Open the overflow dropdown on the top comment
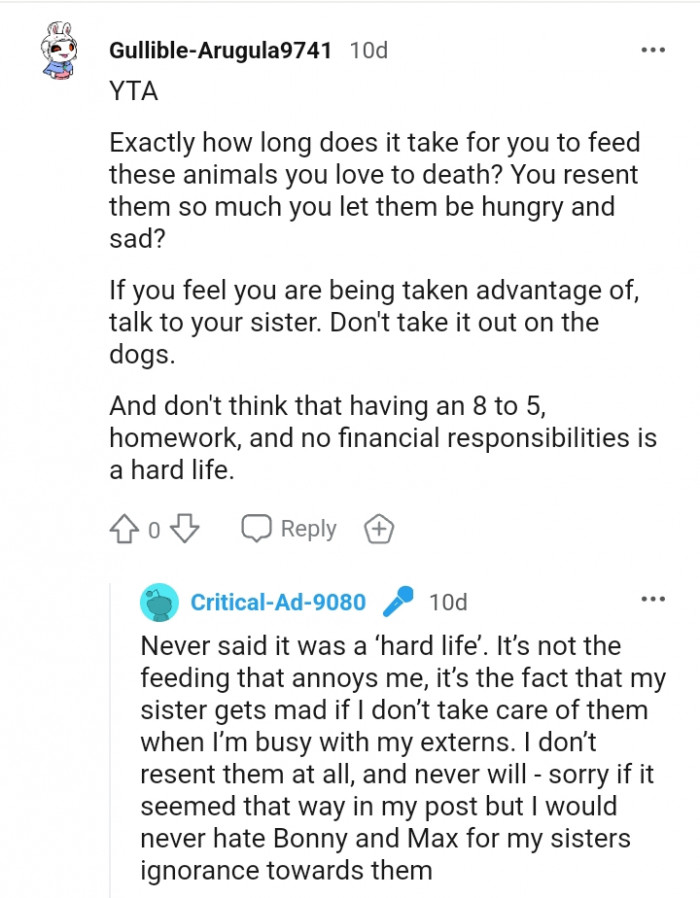The image size is (700, 898). coord(655,48)
